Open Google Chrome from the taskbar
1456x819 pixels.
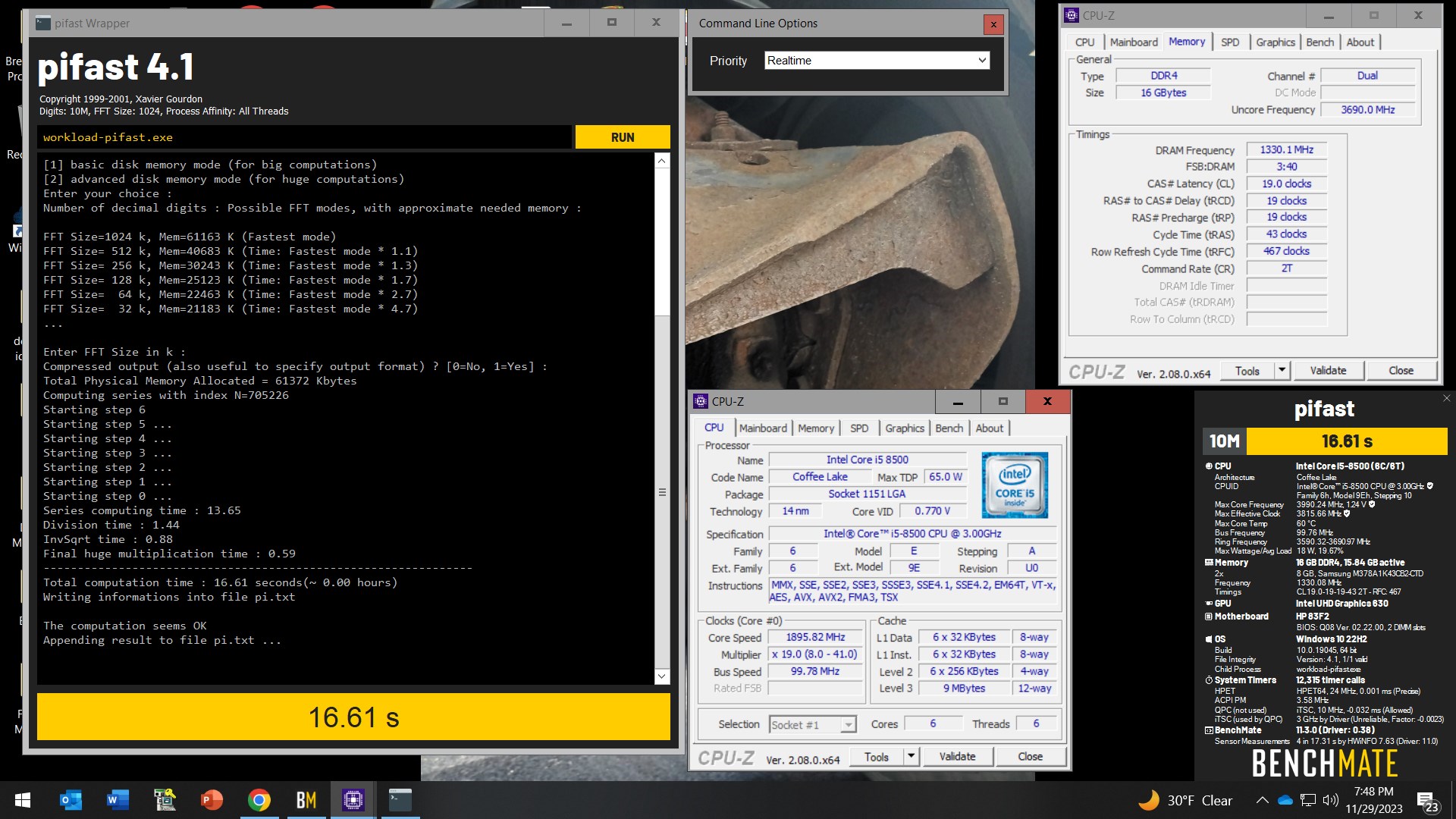point(259,800)
